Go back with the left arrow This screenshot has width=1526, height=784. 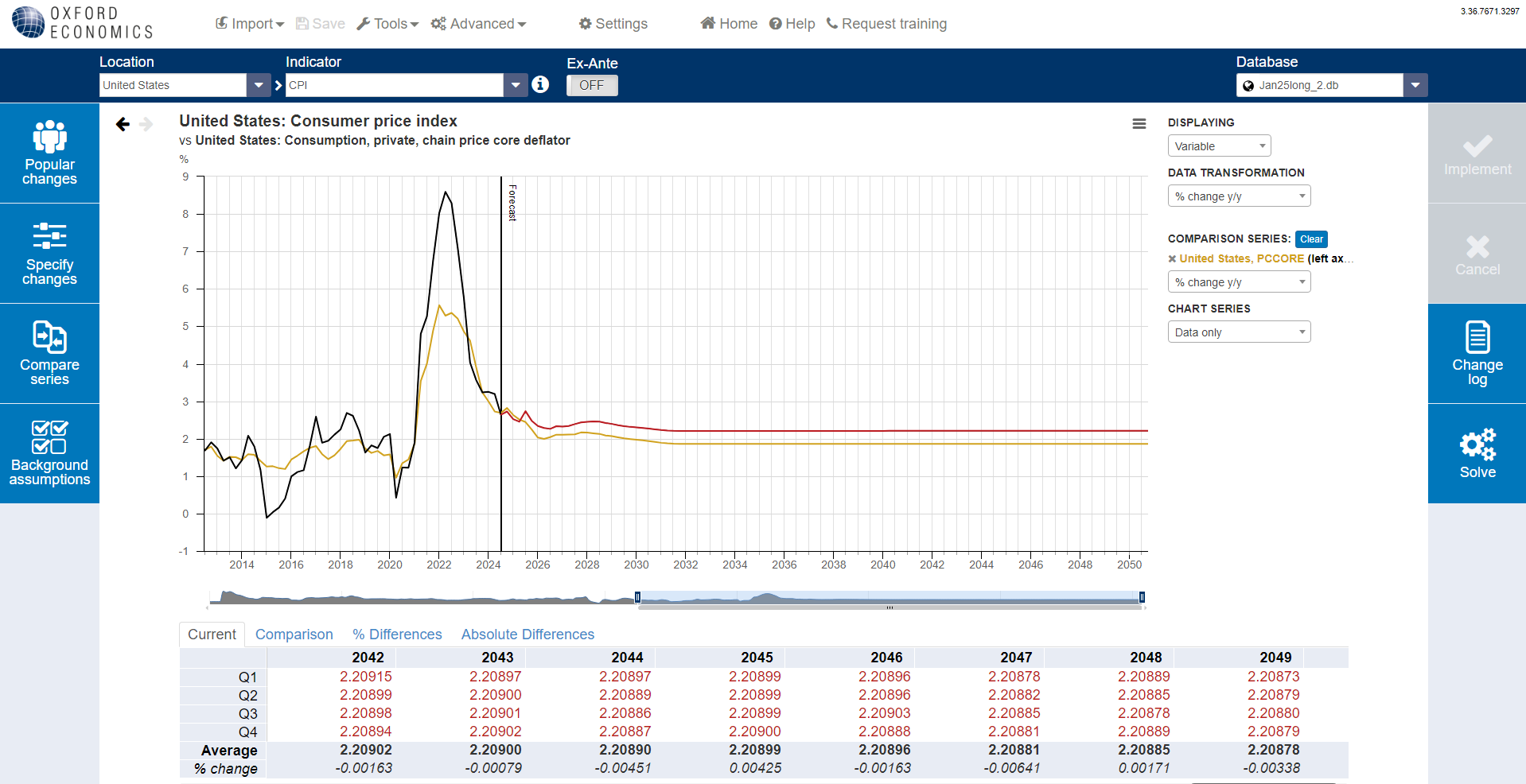123,124
